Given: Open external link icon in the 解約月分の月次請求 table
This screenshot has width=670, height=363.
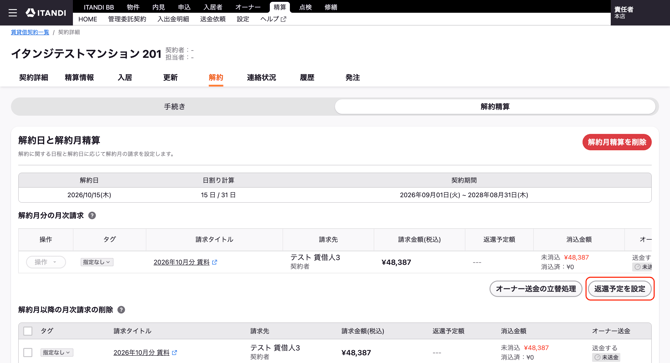Looking at the screenshot, I should [x=215, y=262].
